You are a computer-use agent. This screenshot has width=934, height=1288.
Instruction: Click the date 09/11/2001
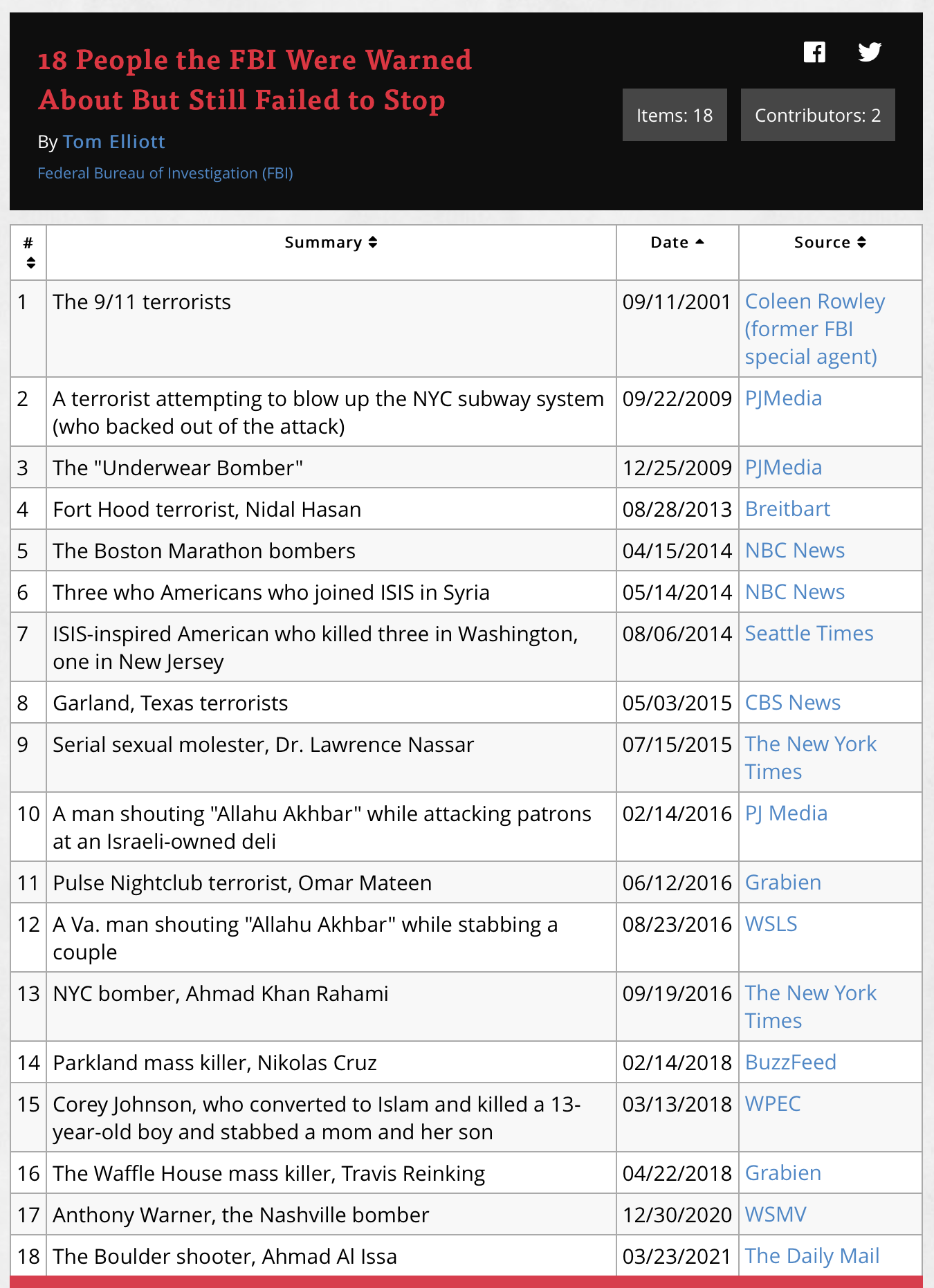pos(677,302)
